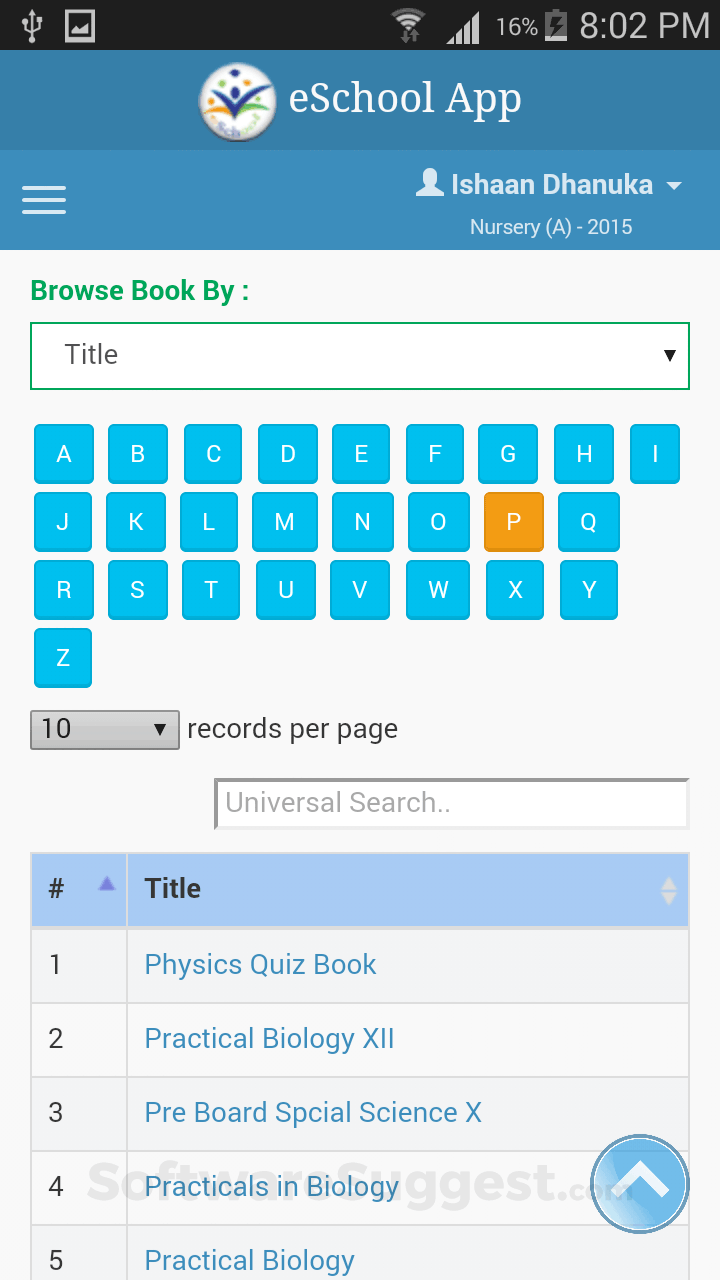Image resolution: width=720 pixels, height=1280 pixels.
Task: Filter books by letter A
Action: point(64,454)
